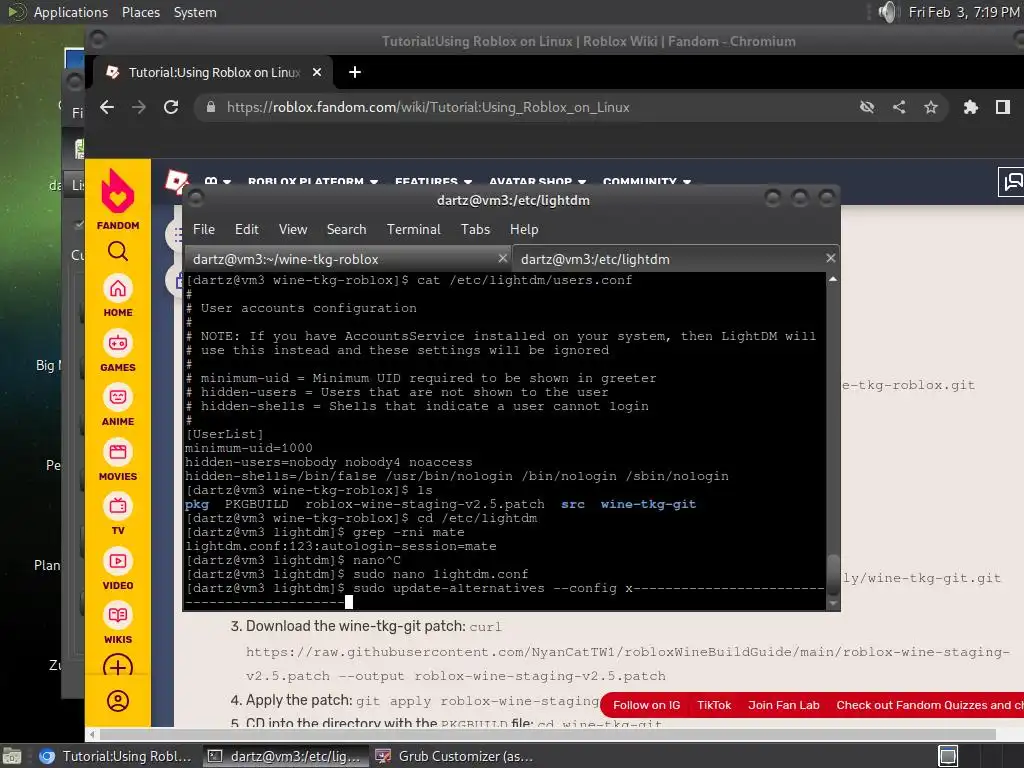Open the Places menu
Image resolution: width=1024 pixels, height=768 pixels.
pos(140,12)
